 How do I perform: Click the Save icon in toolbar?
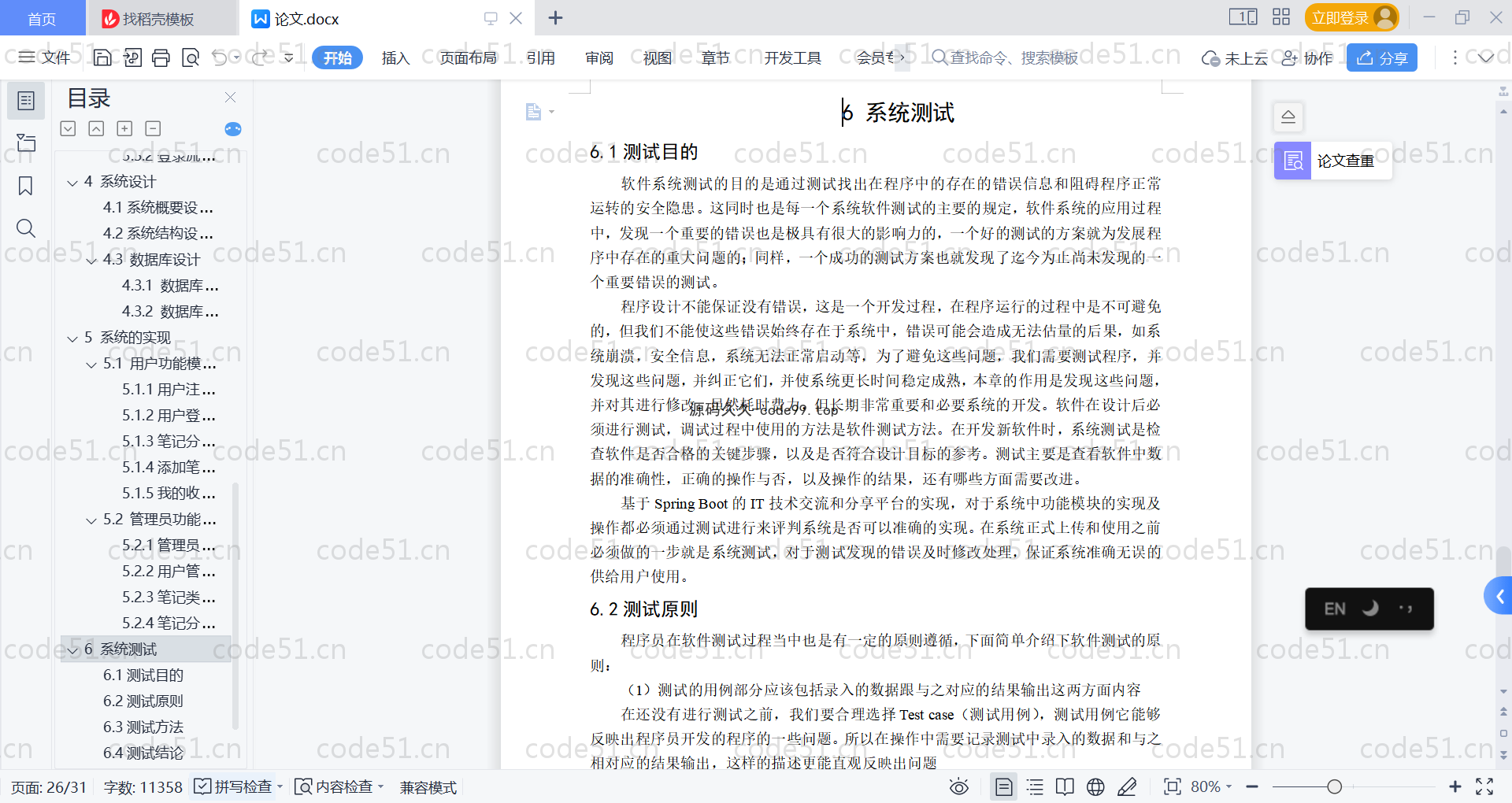point(102,57)
